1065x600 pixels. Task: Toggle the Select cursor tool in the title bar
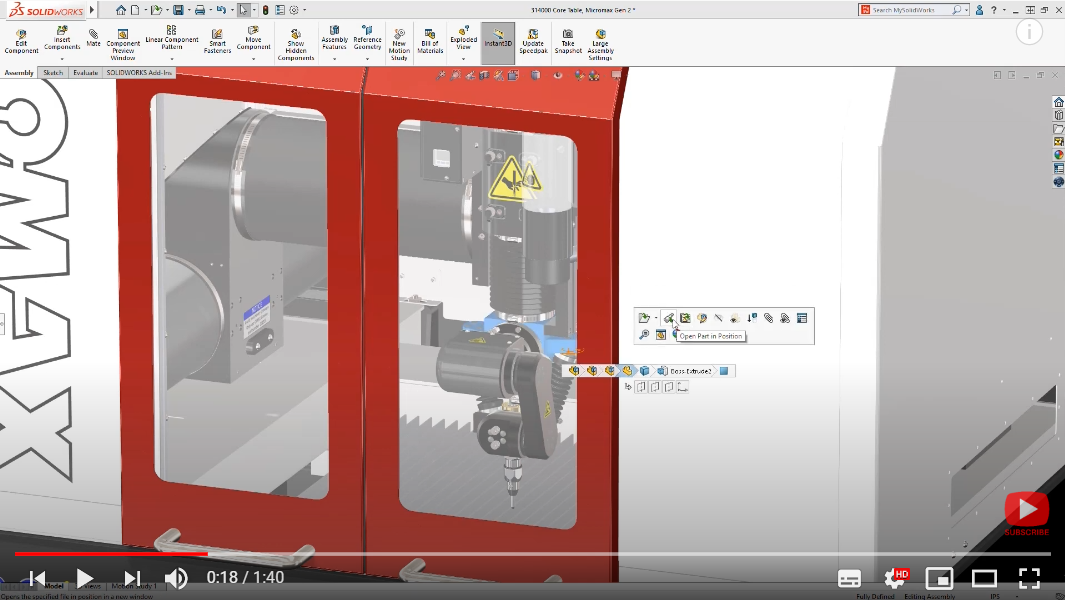(243, 10)
